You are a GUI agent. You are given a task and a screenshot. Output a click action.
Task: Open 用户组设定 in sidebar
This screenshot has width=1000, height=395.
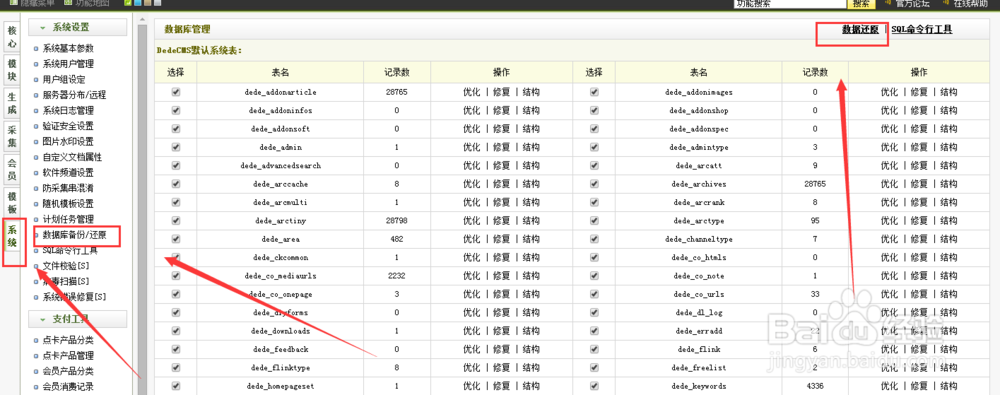[x=64, y=79]
